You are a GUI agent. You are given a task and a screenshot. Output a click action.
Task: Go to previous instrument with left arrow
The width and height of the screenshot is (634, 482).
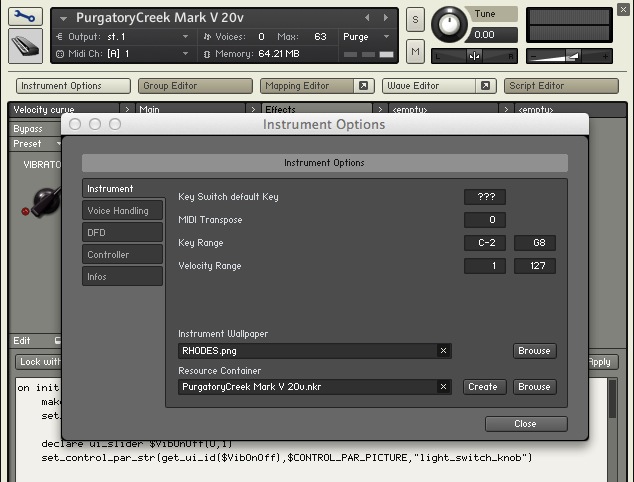[x=367, y=18]
